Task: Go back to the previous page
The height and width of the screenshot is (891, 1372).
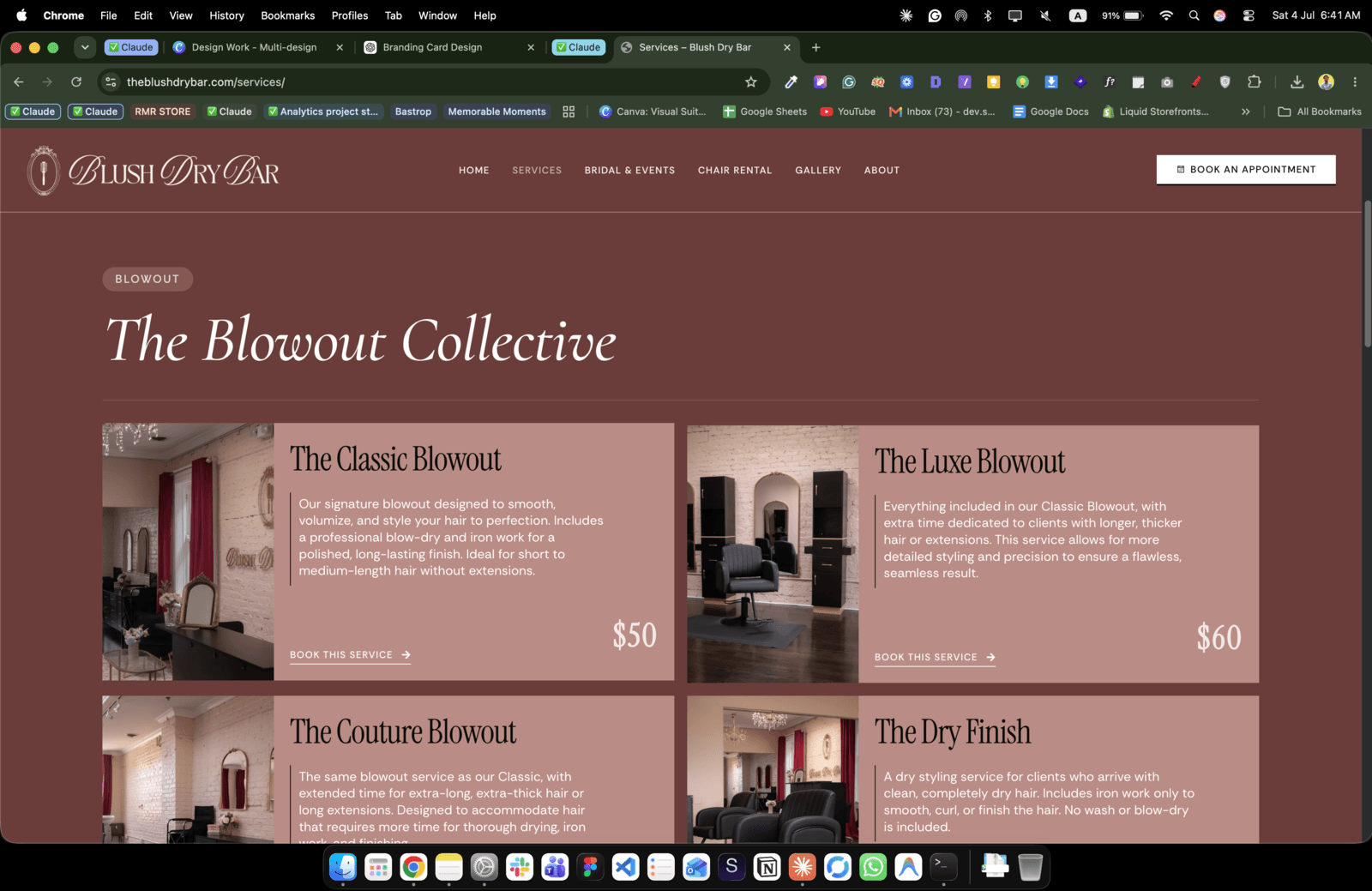Action: [x=19, y=82]
